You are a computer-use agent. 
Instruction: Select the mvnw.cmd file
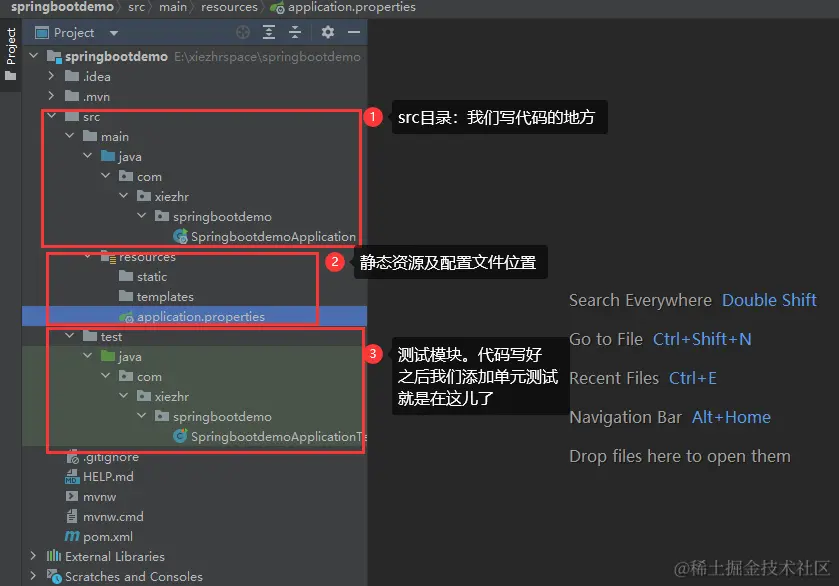tap(113, 517)
